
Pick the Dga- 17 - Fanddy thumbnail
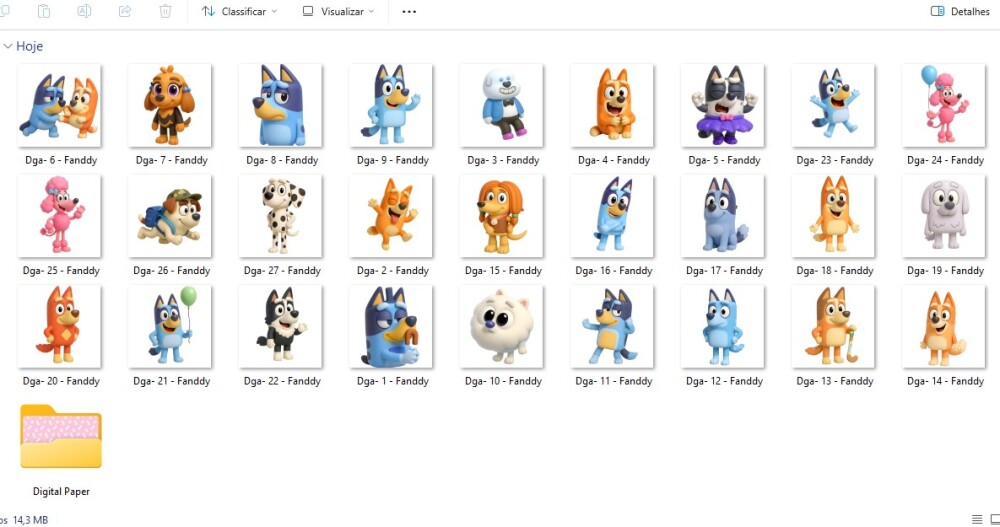723,216
